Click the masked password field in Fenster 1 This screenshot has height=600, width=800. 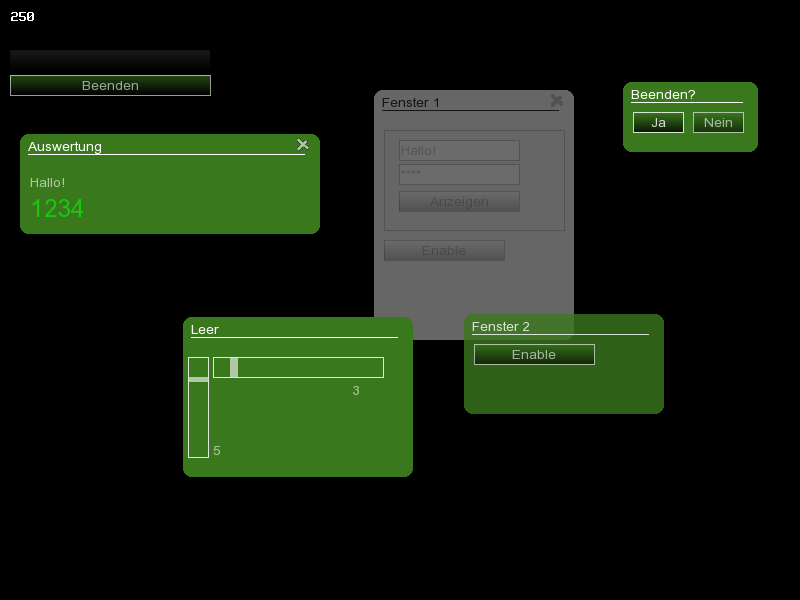(459, 175)
